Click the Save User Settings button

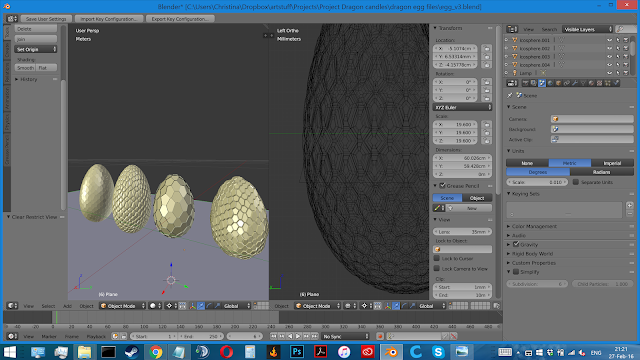click(46, 19)
